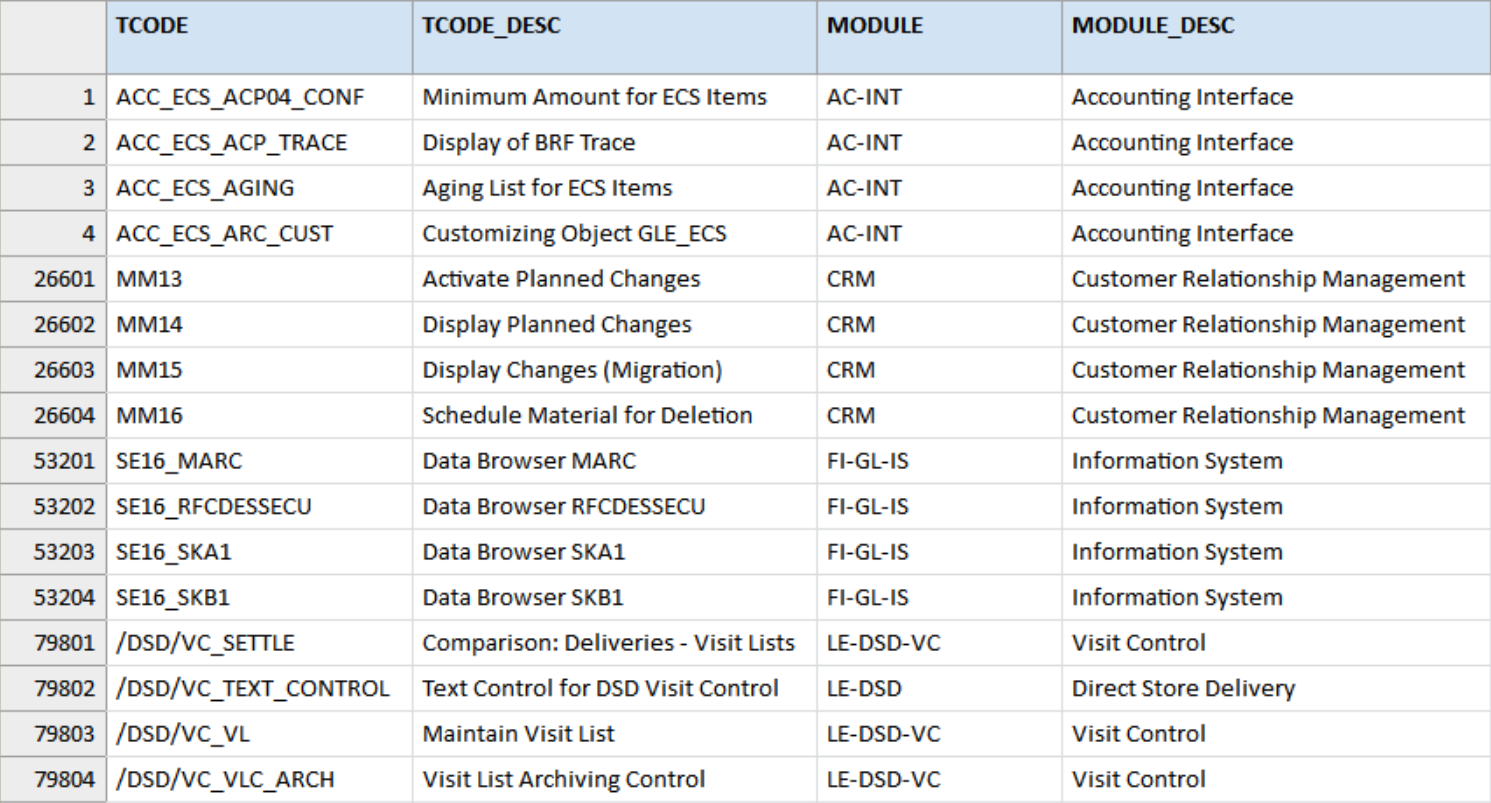This screenshot has width=1491, height=803.
Task: Select the MM13 cell
Action: pyautogui.click(x=258, y=279)
